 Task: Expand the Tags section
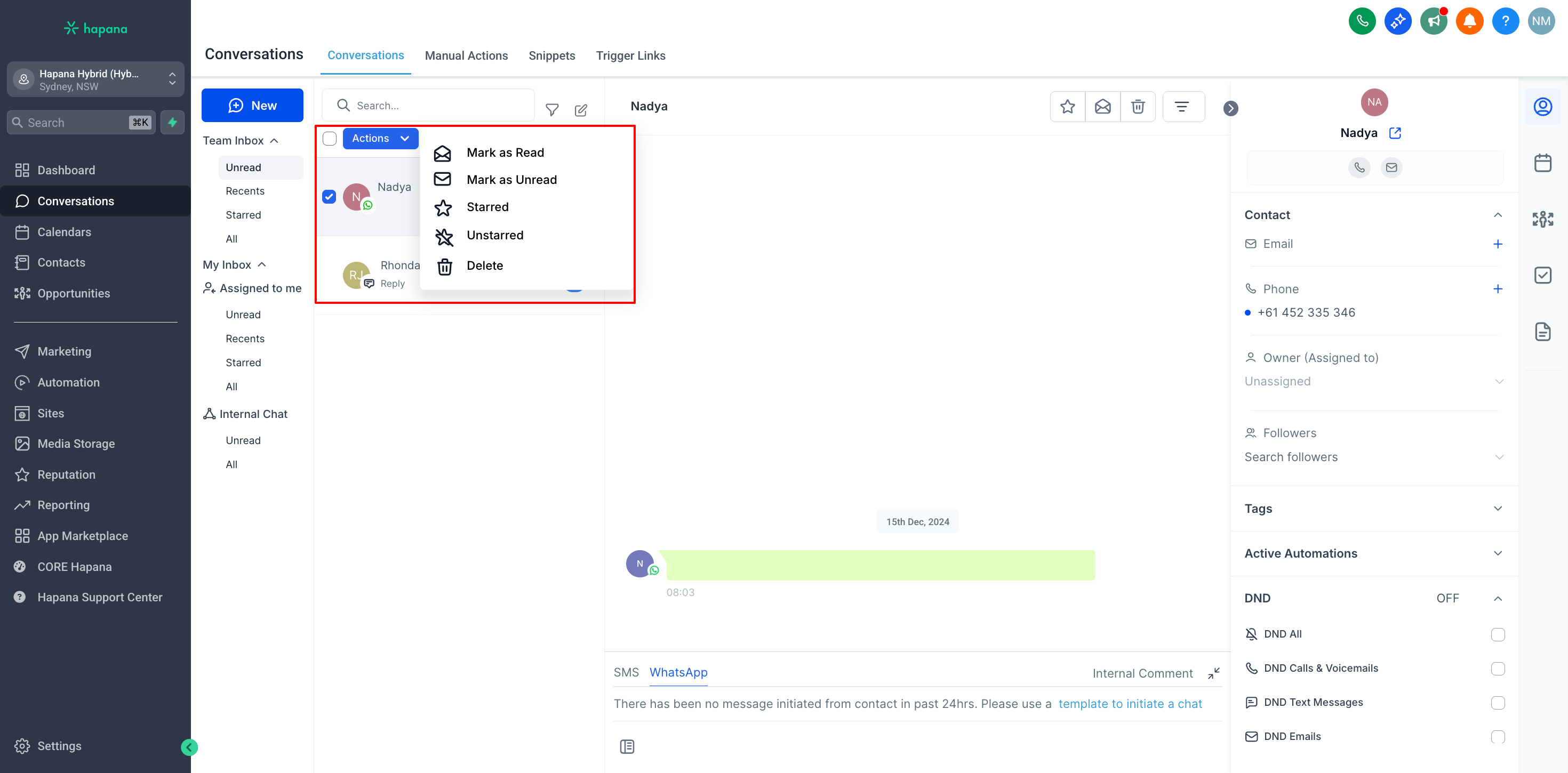coord(1498,508)
